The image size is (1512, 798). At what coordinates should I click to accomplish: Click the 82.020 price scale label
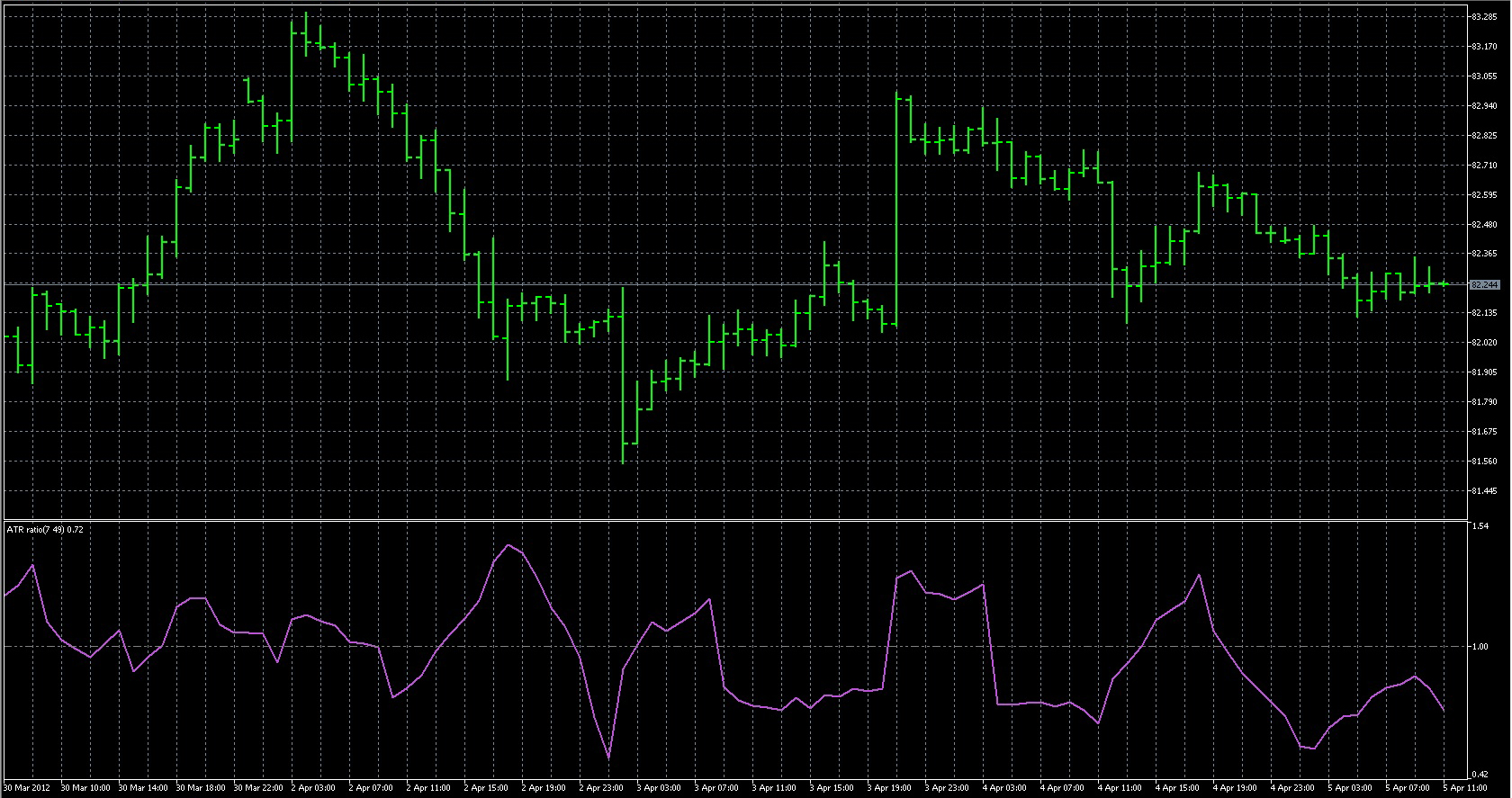[1484, 343]
